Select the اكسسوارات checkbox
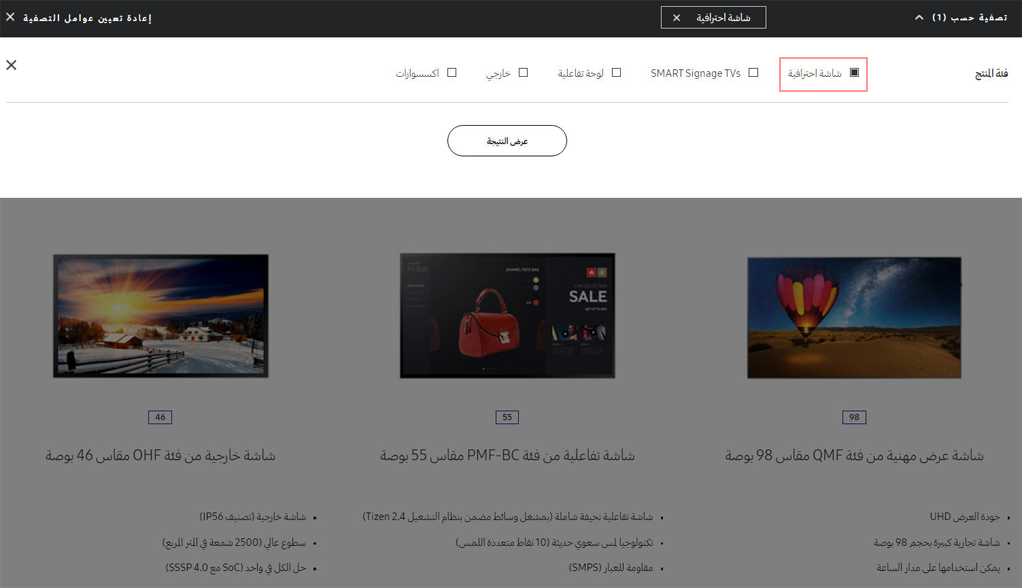This screenshot has width=1022, height=588. tap(452, 72)
